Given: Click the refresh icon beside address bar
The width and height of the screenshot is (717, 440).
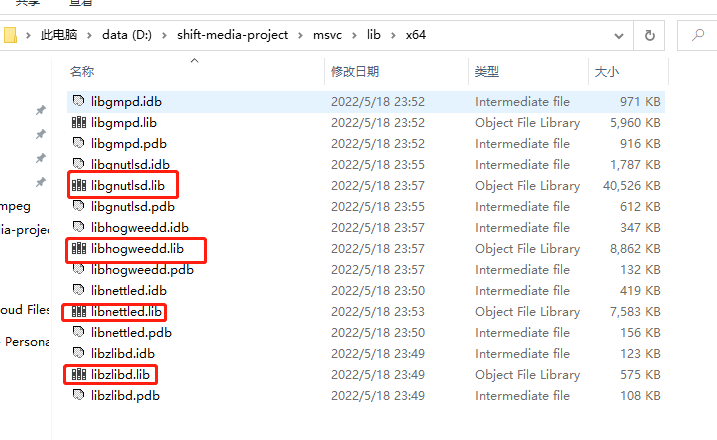Looking at the screenshot, I should pyautogui.click(x=649, y=35).
